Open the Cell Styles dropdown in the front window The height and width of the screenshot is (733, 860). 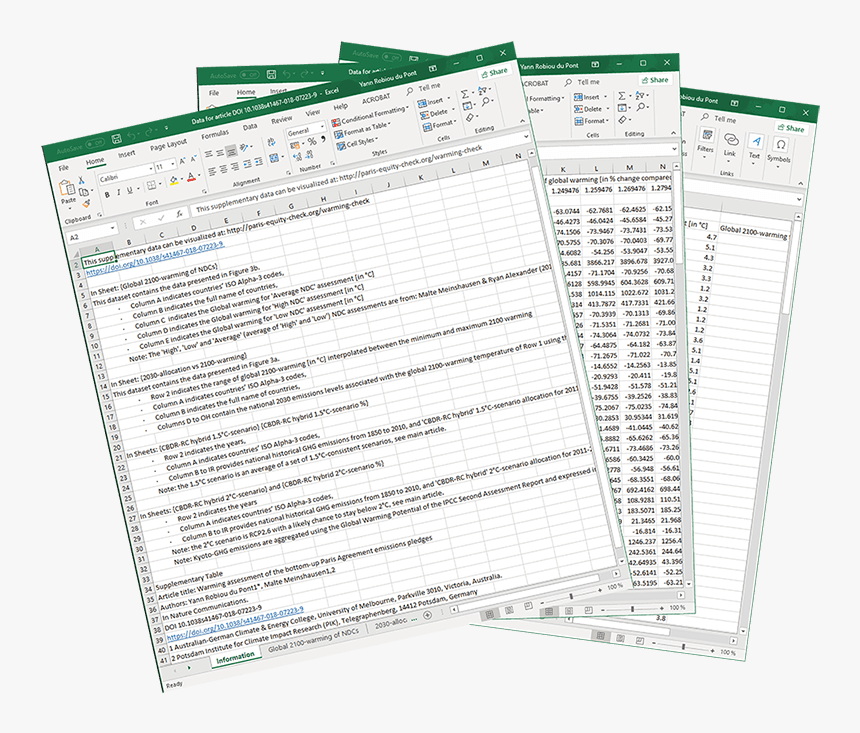tap(357, 143)
